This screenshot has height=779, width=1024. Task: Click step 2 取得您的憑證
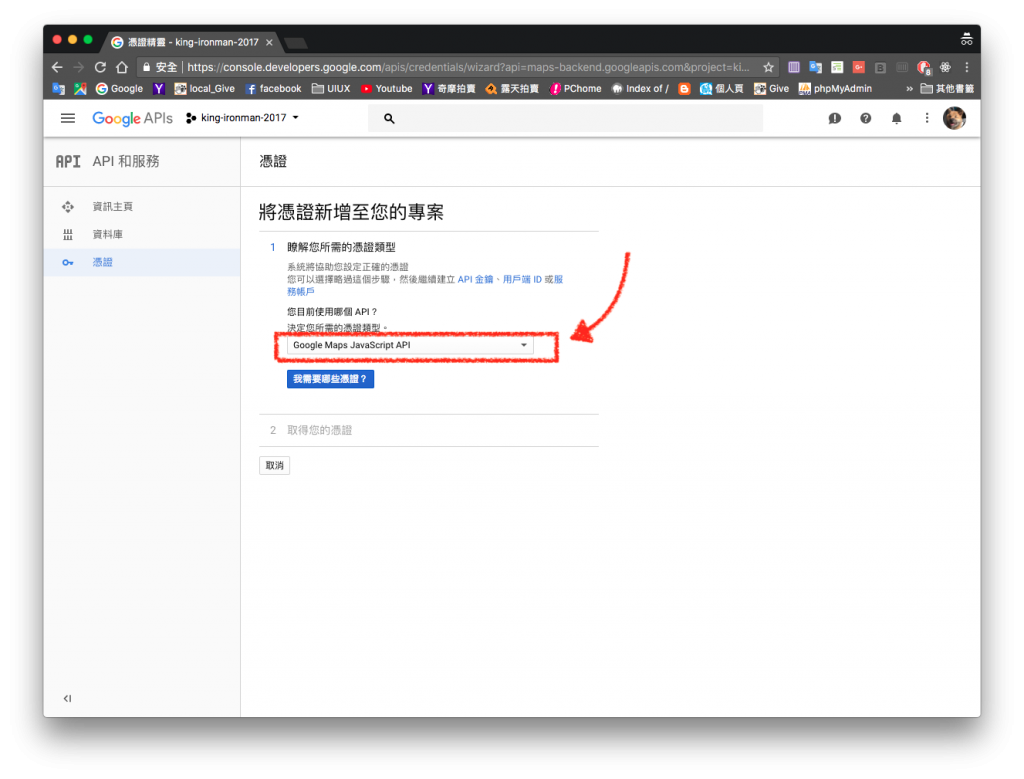(x=319, y=430)
